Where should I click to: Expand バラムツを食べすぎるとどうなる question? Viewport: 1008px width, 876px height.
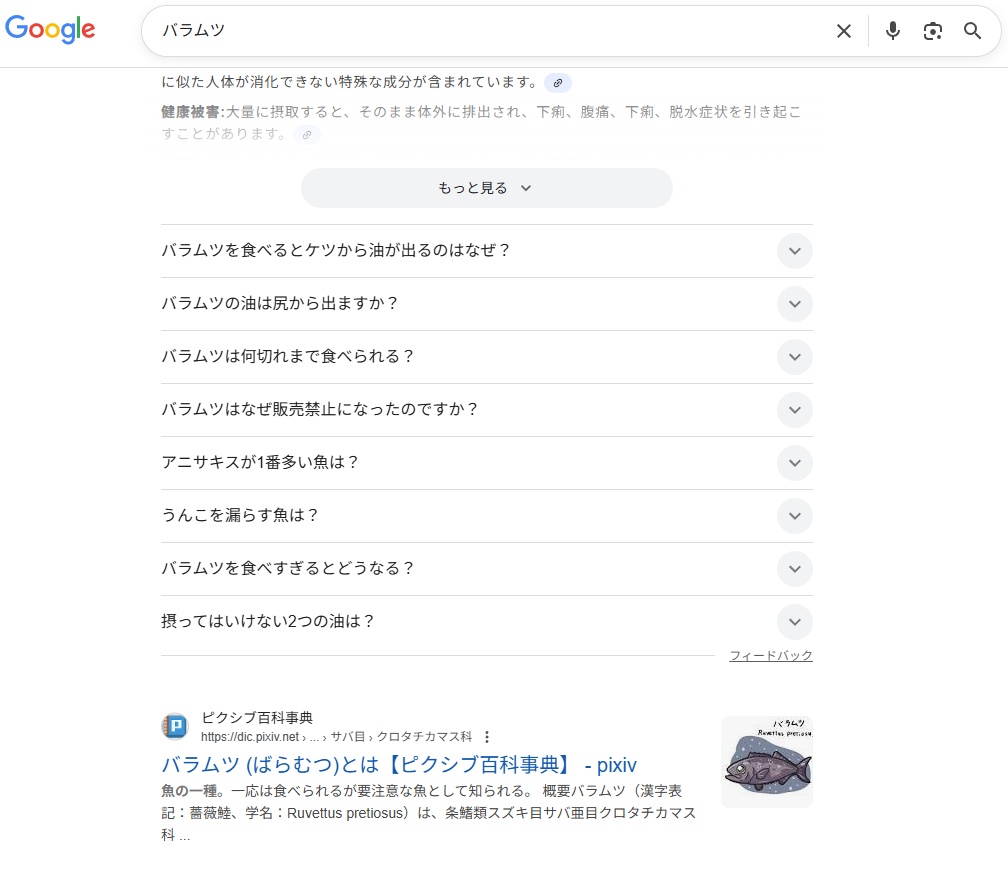pyautogui.click(x=794, y=569)
